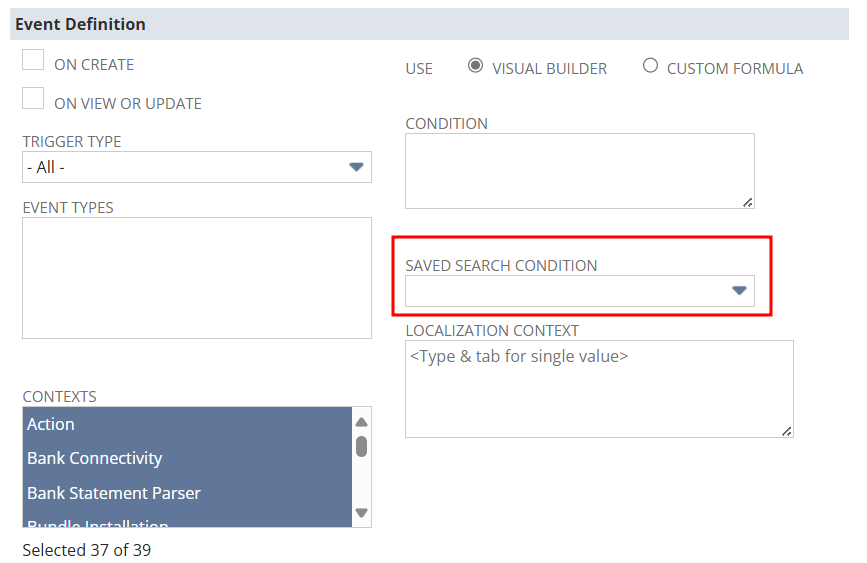Choose the Custom Formula radio option
The width and height of the screenshot is (867, 563).
(650, 66)
